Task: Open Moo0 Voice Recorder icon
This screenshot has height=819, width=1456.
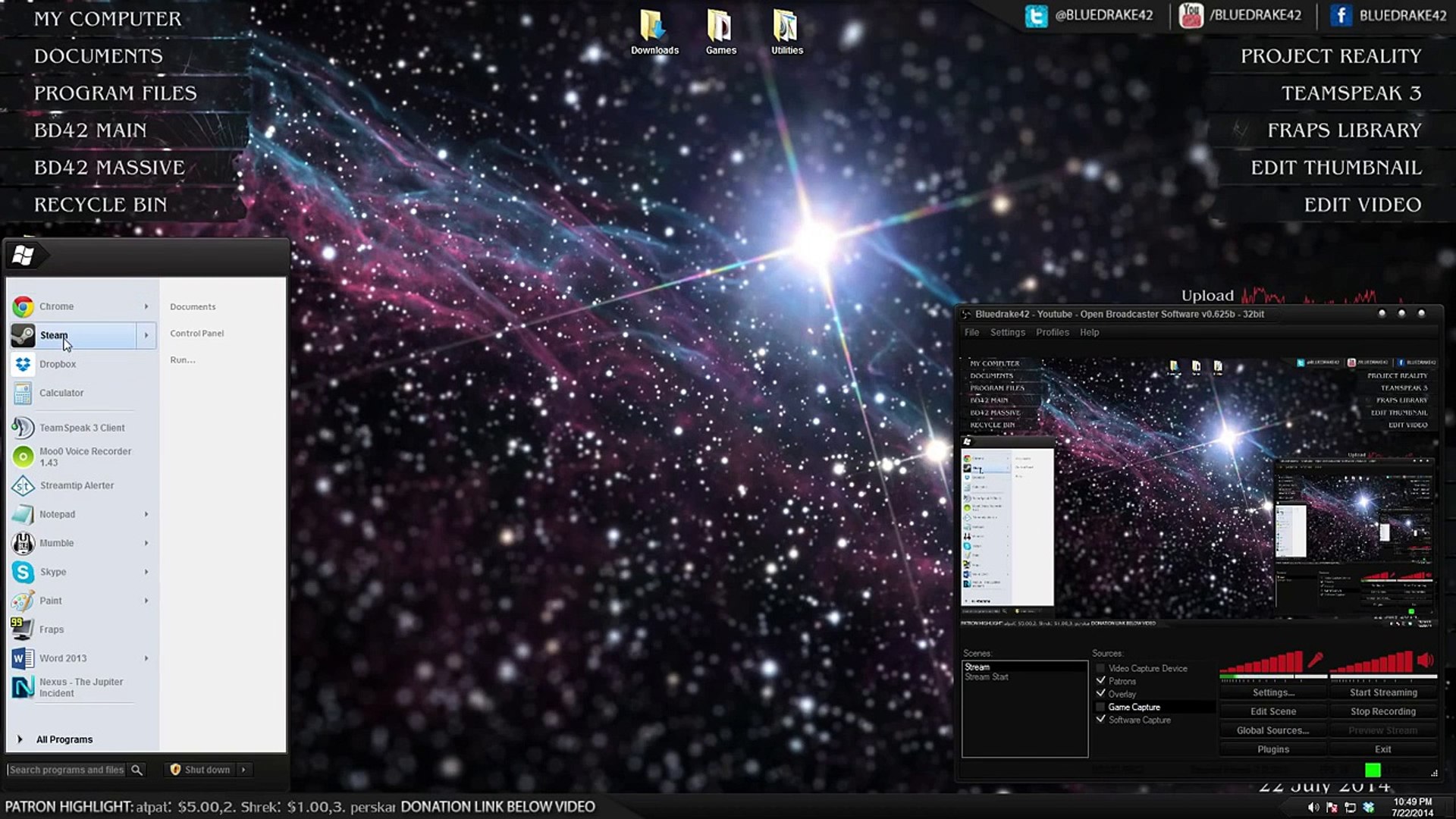Action: click(23, 457)
